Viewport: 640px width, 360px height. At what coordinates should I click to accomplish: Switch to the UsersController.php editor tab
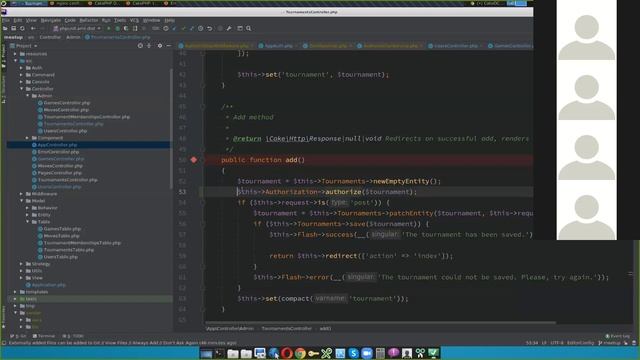click(456, 46)
